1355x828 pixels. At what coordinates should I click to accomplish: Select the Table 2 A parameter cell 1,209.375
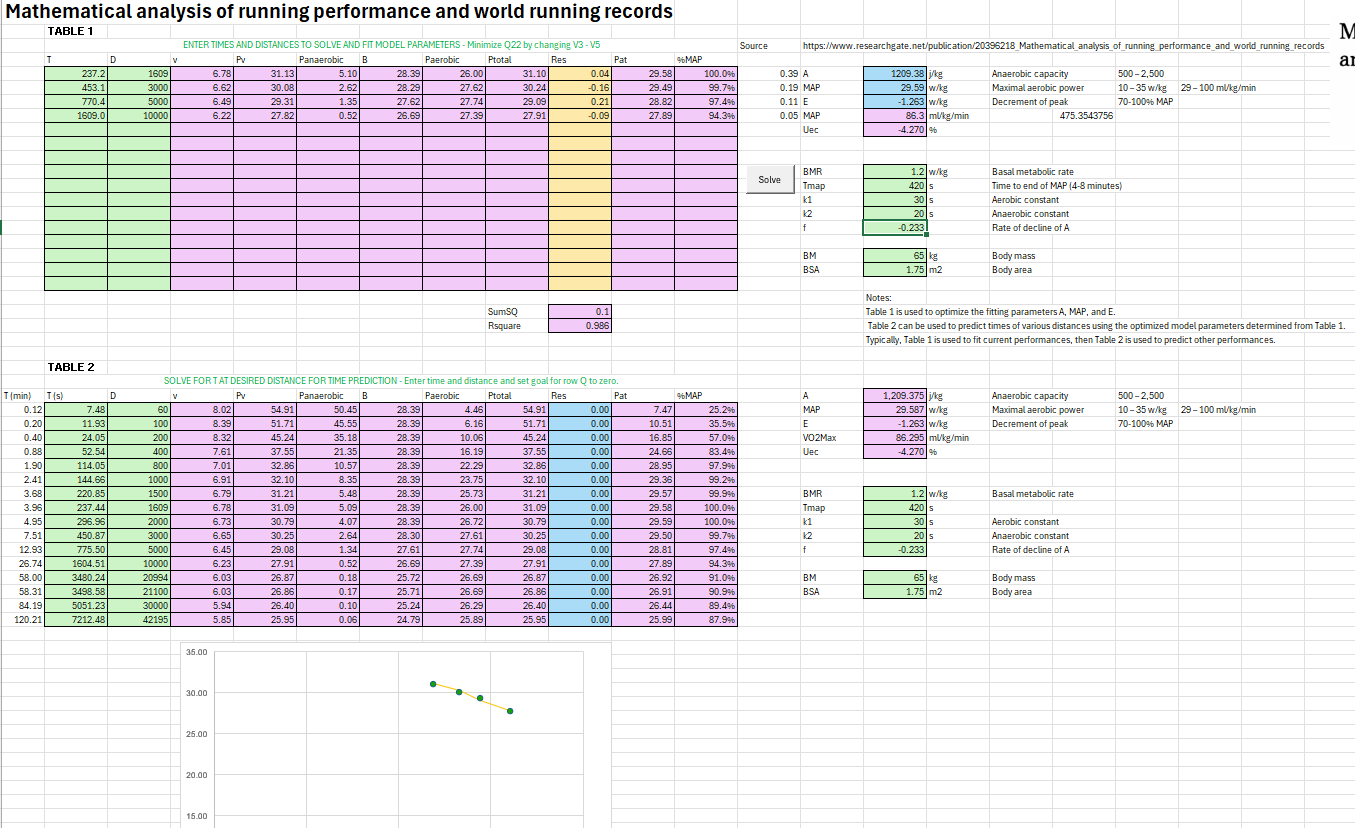895,396
